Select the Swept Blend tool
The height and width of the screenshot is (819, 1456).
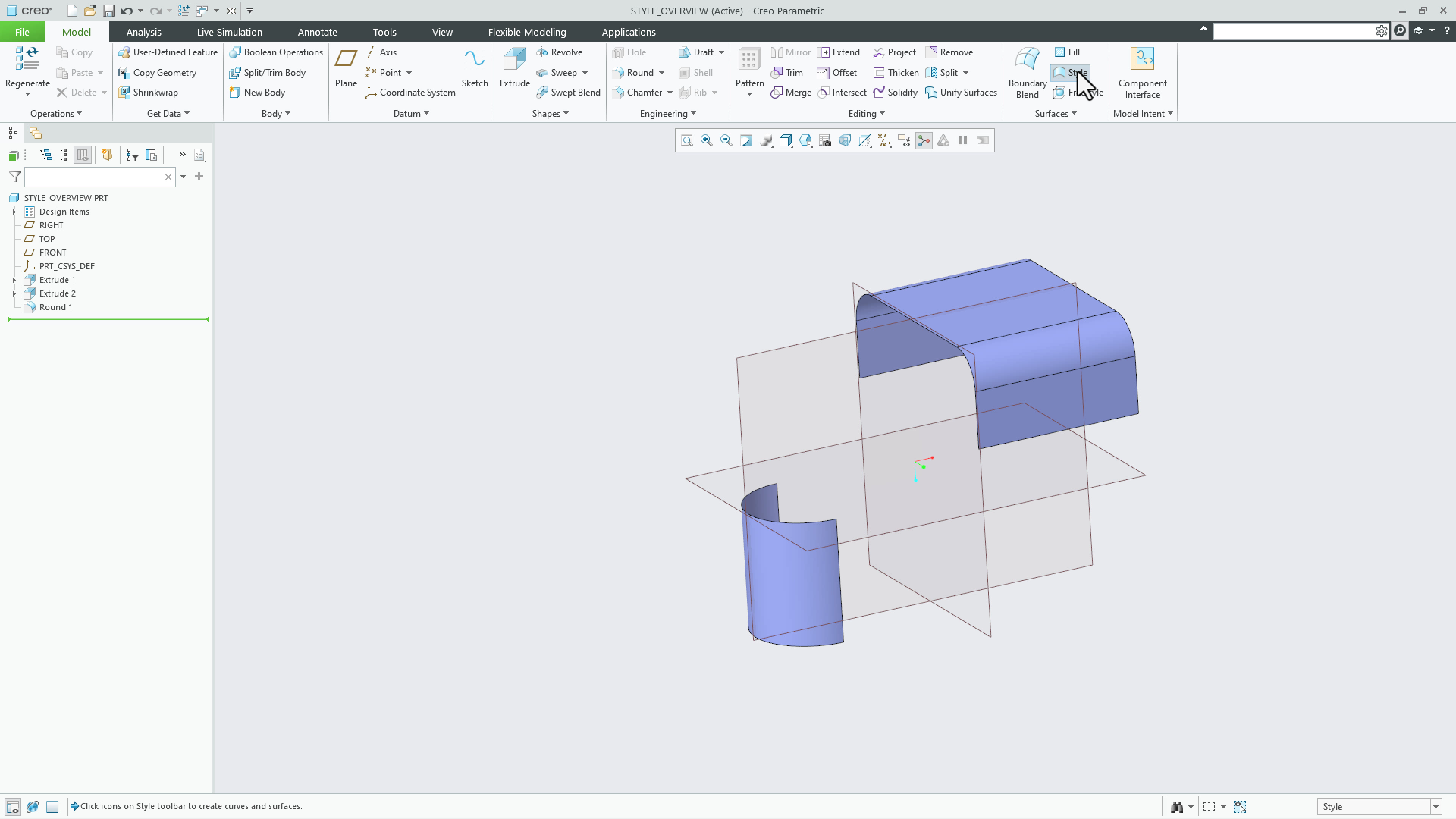tap(568, 93)
